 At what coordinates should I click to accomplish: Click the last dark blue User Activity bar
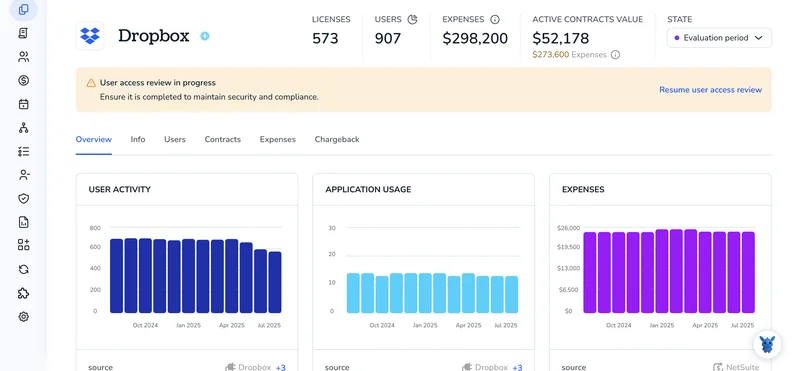pyautogui.click(x=275, y=282)
